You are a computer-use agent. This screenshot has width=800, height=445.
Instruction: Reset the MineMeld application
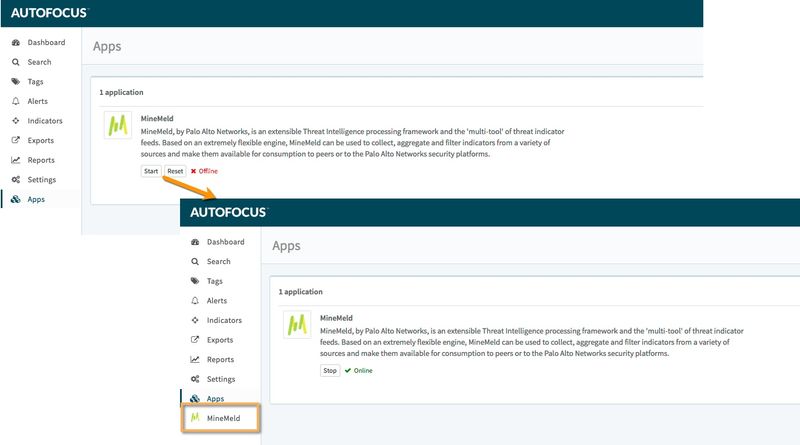(175, 171)
